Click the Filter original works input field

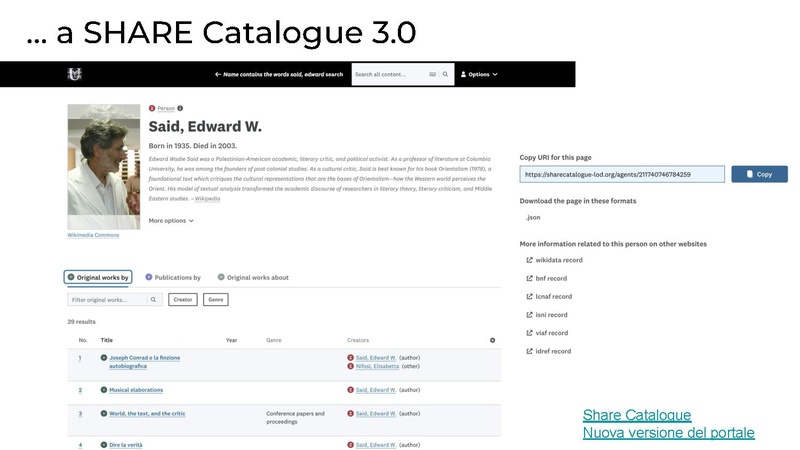coord(107,299)
